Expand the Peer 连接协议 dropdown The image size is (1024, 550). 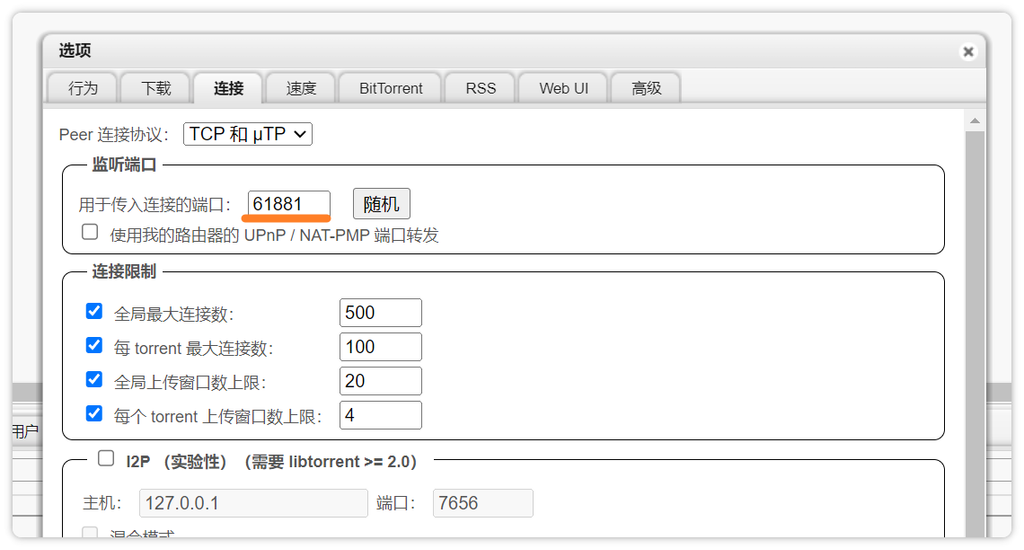(x=248, y=134)
